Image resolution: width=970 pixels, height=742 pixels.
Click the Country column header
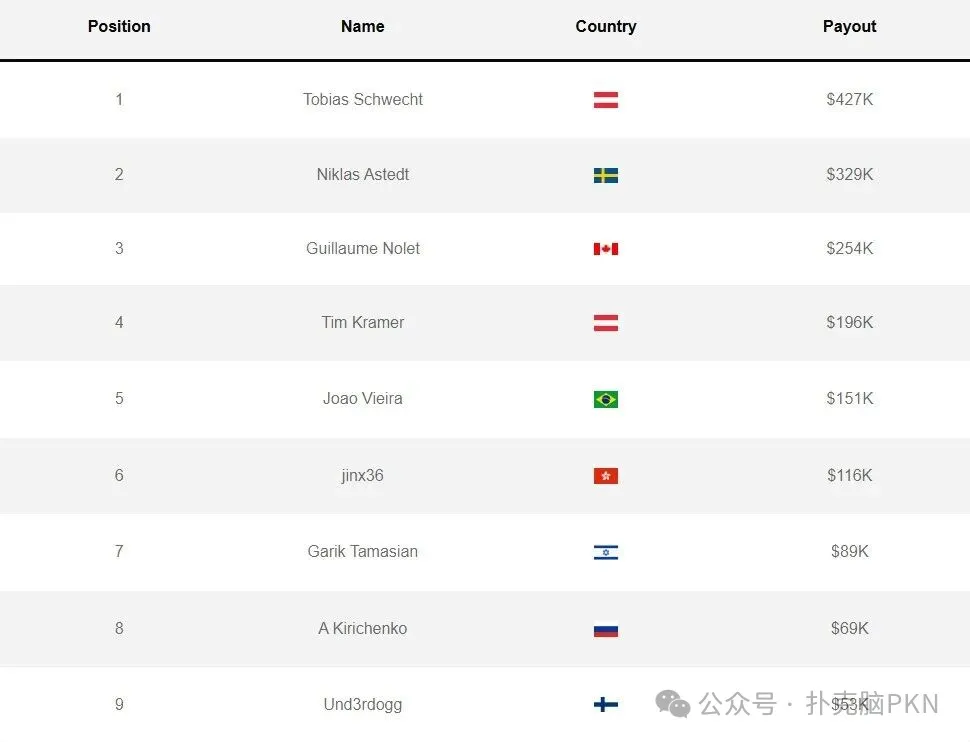click(605, 27)
